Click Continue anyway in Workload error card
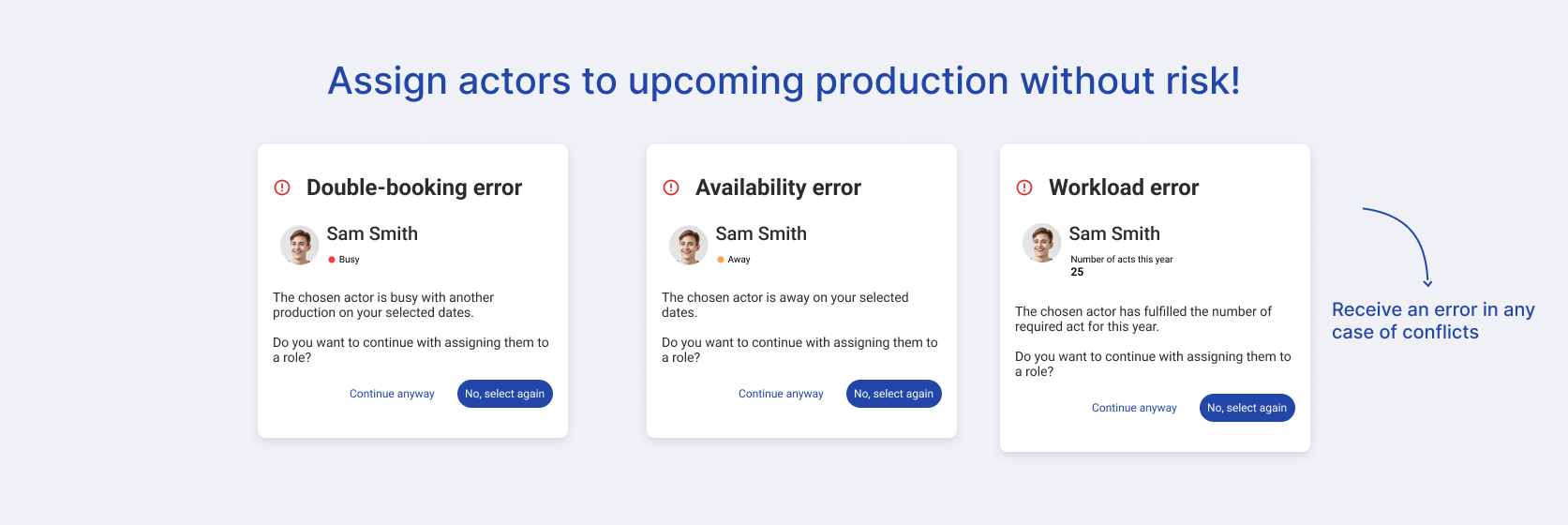The height and width of the screenshot is (525, 1568). pyautogui.click(x=1134, y=408)
